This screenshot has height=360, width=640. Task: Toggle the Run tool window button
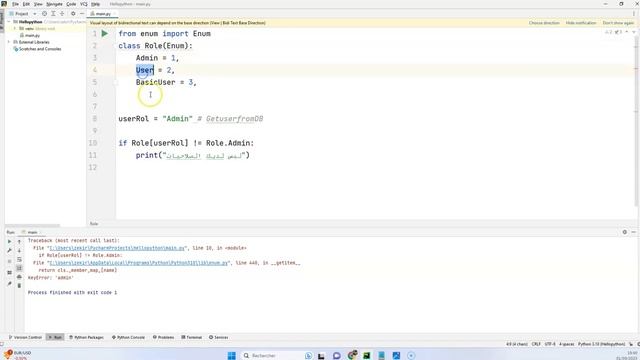tap(55, 337)
